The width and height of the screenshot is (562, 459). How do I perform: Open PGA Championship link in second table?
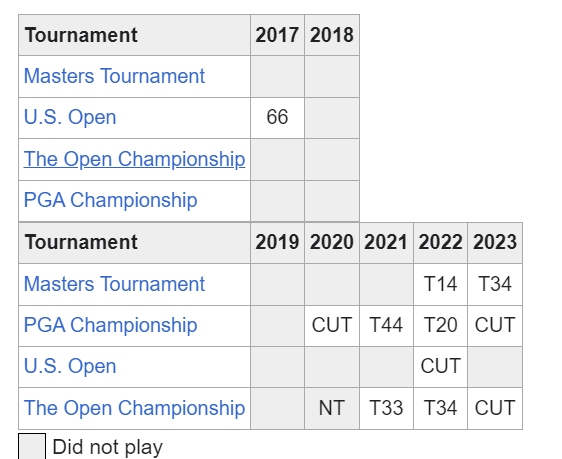(x=110, y=325)
